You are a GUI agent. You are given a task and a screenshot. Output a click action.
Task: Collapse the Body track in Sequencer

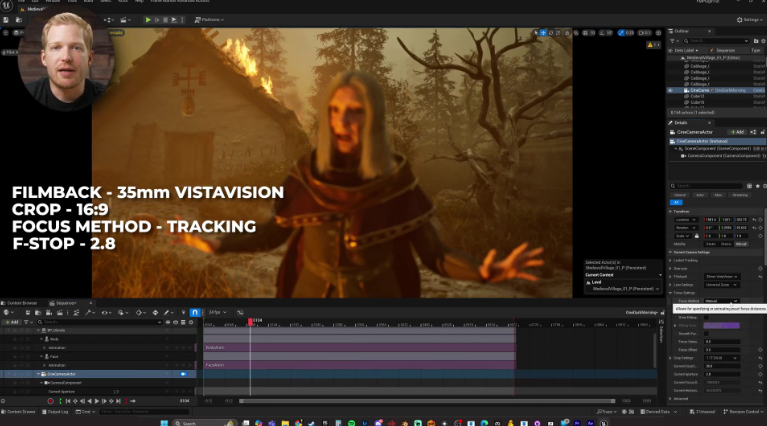click(42, 339)
